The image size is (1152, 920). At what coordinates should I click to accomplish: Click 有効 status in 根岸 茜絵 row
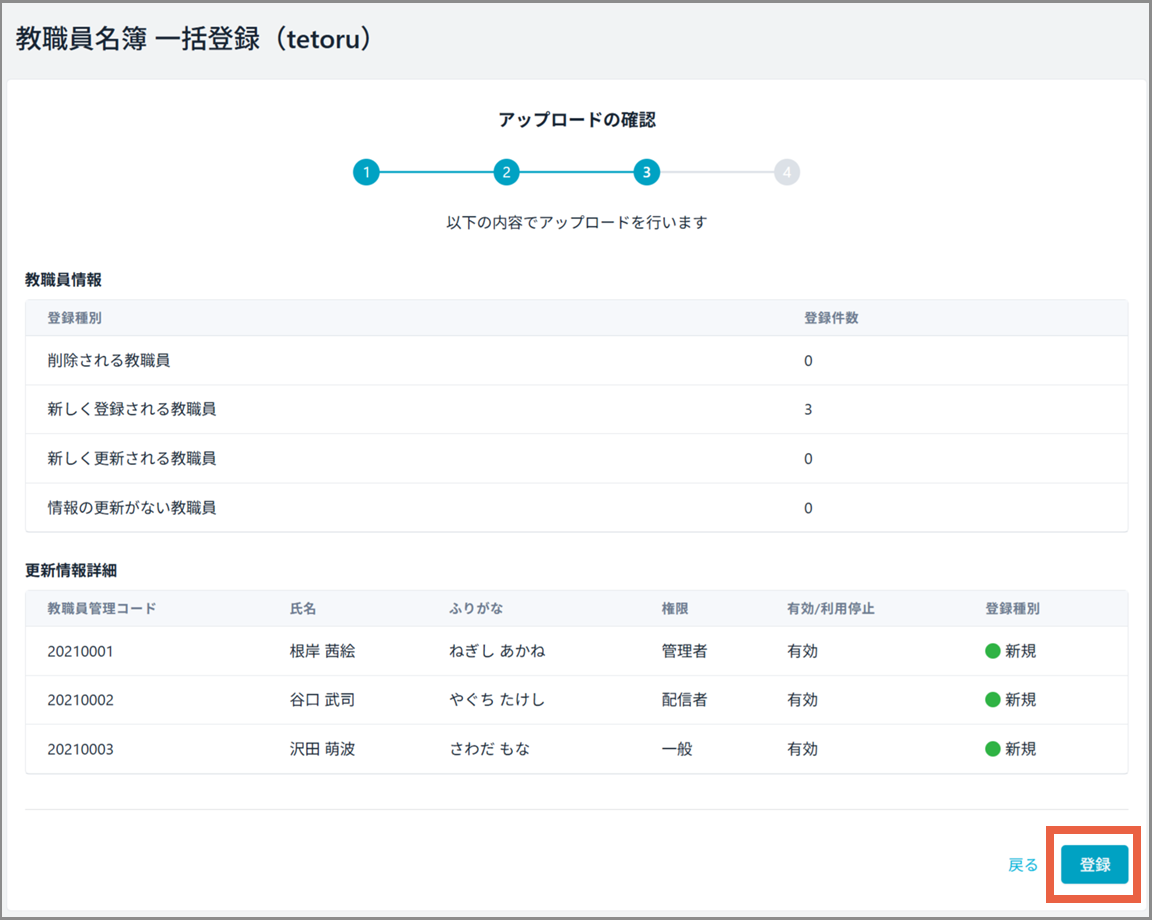pos(802,651)
